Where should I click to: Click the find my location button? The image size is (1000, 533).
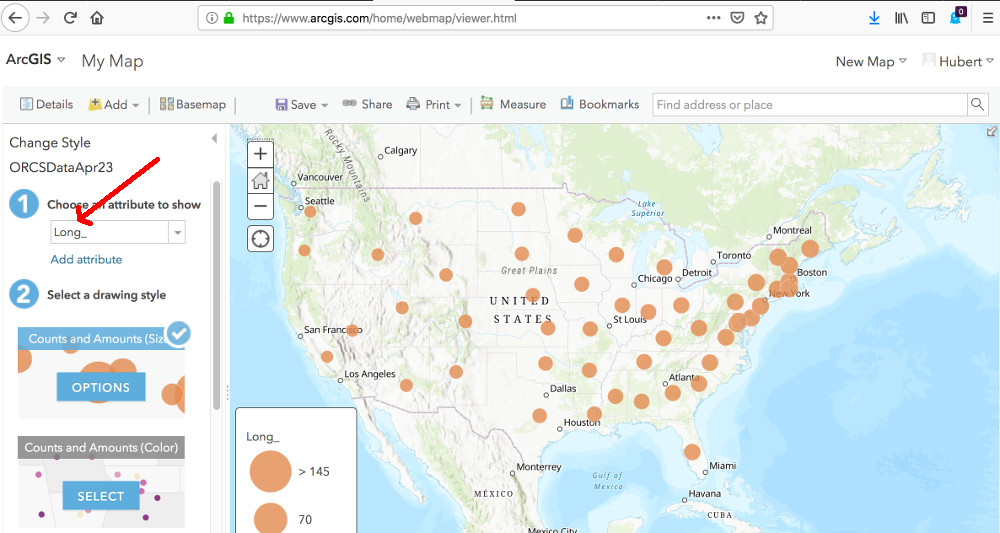pos(260,239)
